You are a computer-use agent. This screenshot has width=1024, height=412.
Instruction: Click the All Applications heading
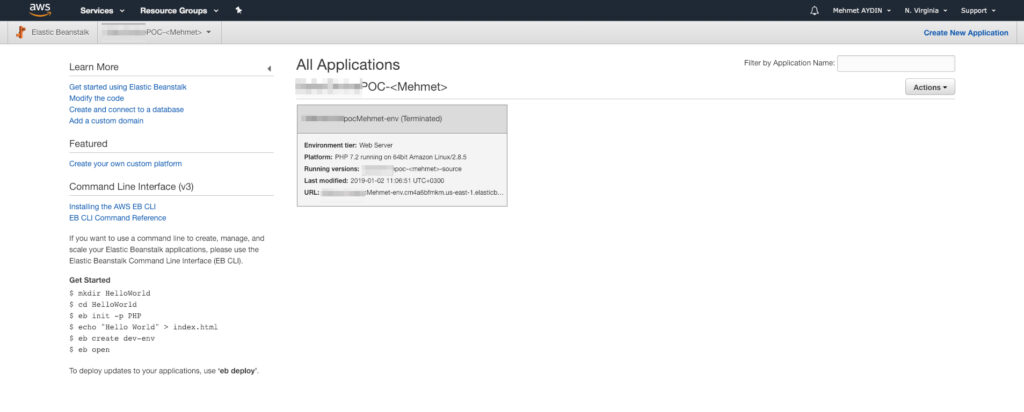348,65
